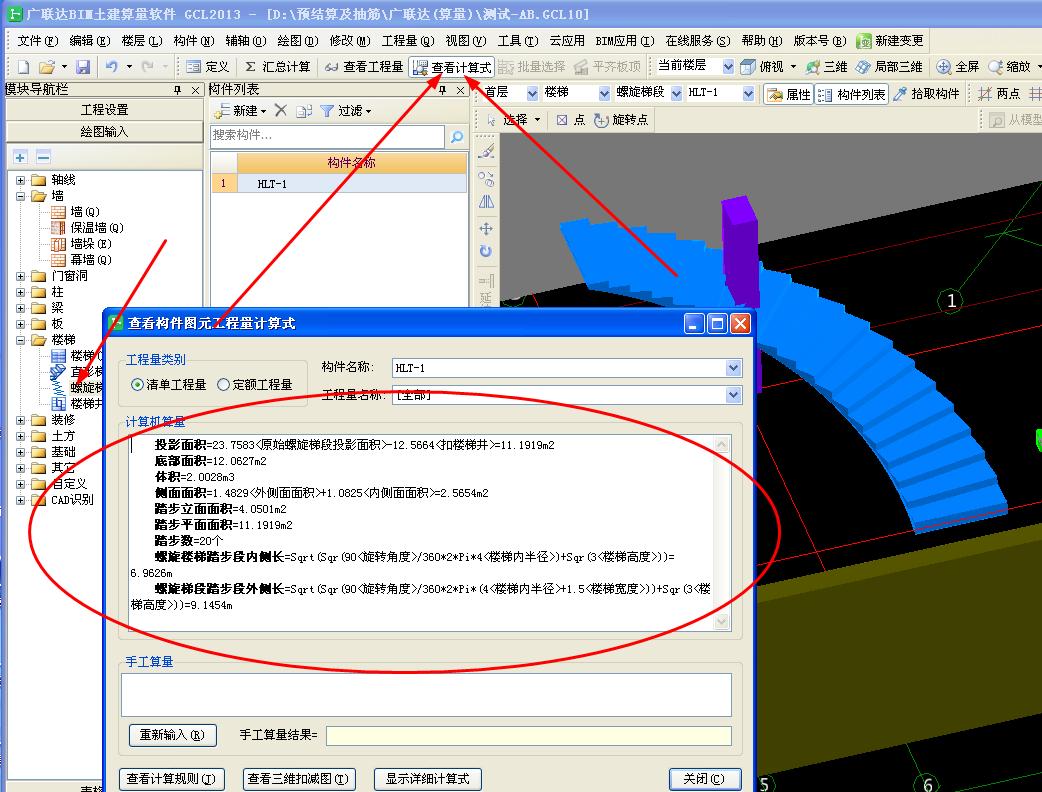Click the 定义 (Define) toolbar button

[207, 66]
